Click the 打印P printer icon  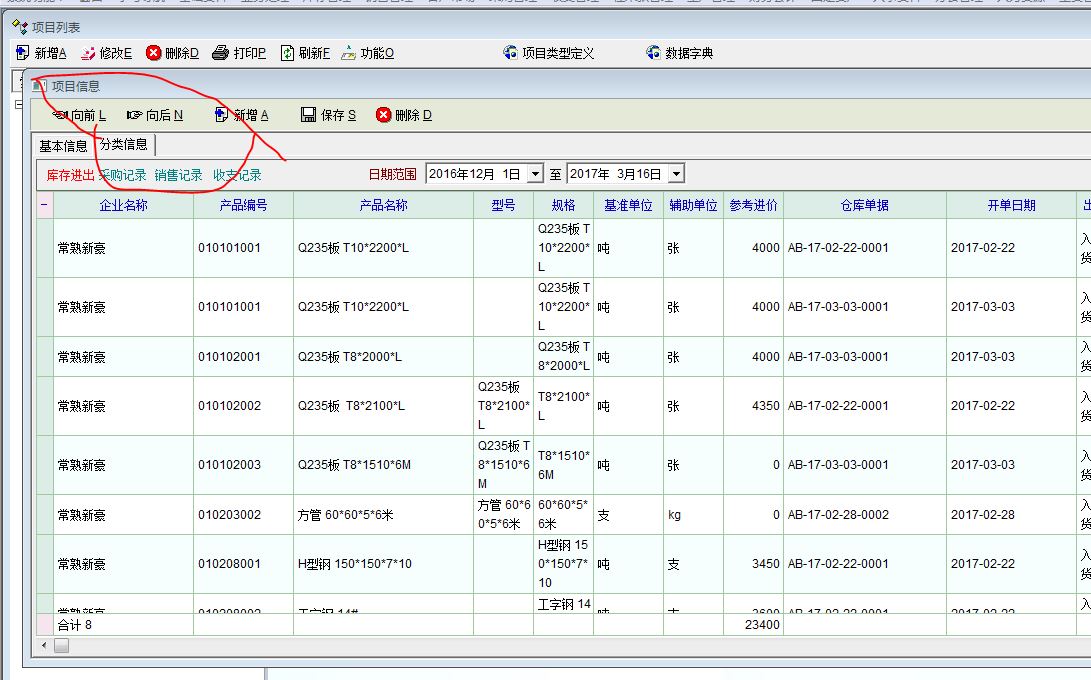tap(220, 53)
